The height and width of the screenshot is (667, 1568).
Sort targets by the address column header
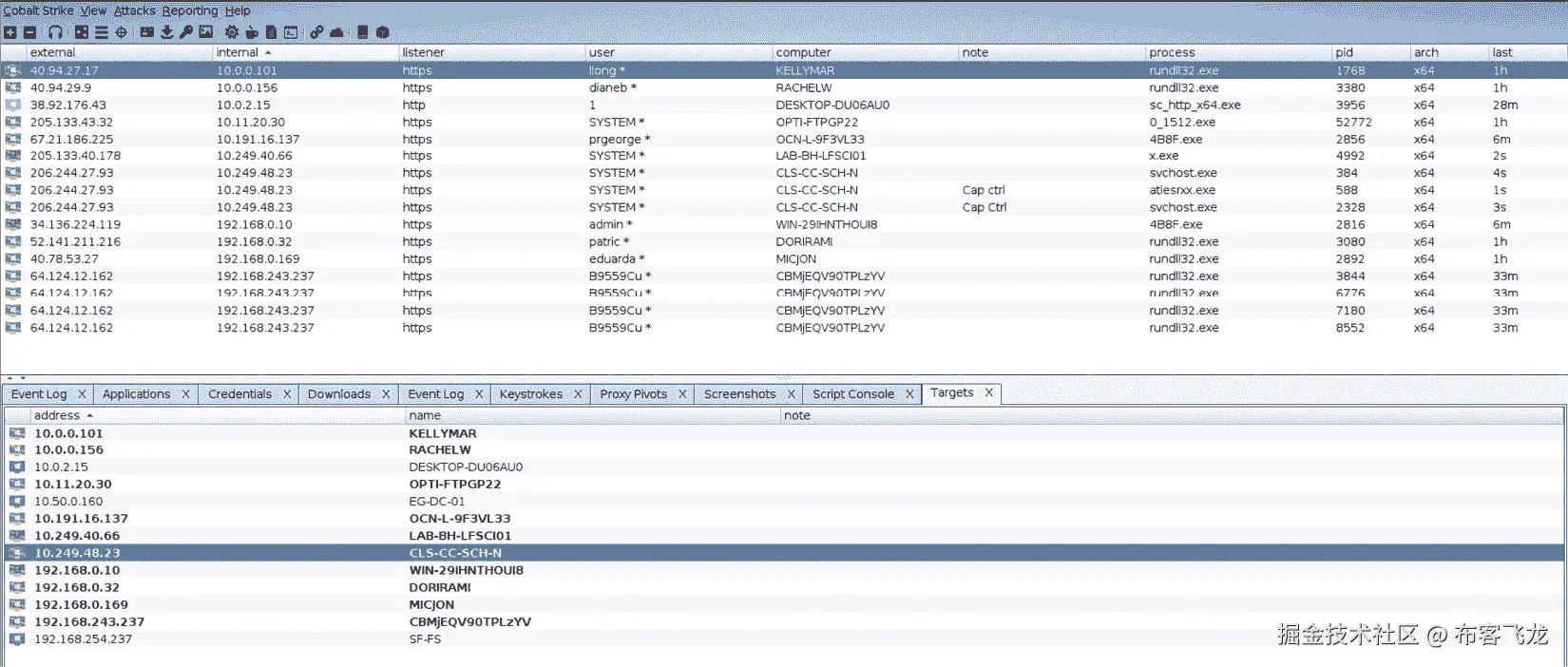coord(217,415)
